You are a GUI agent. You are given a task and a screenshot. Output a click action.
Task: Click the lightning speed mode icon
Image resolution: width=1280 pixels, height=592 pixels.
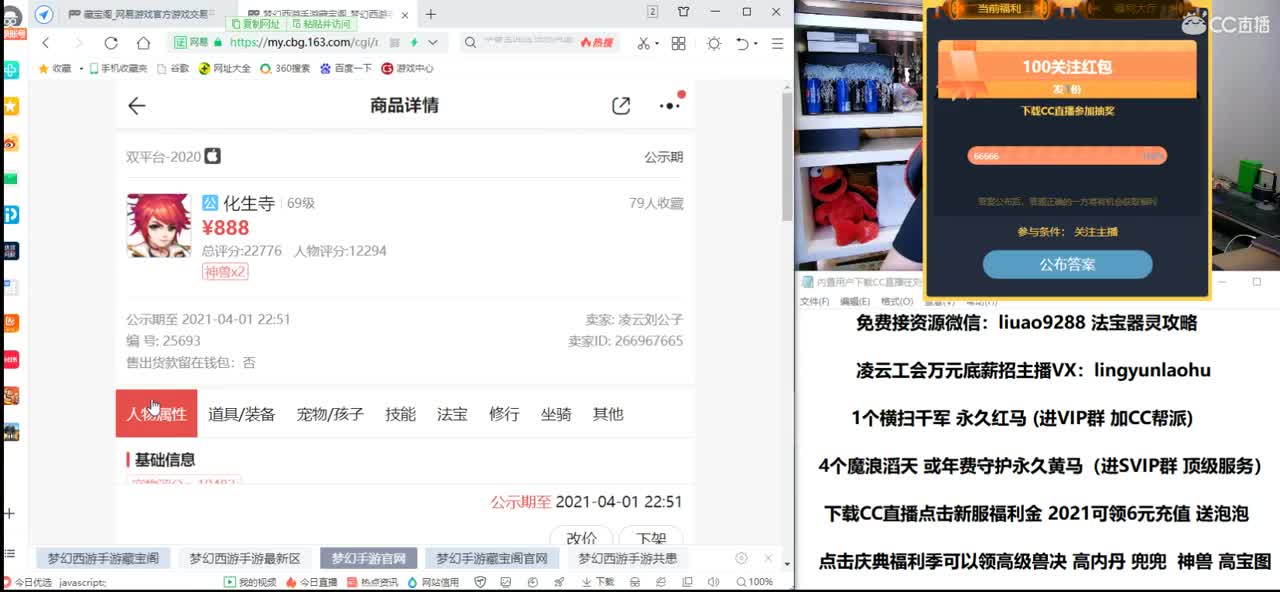(414, 43)
